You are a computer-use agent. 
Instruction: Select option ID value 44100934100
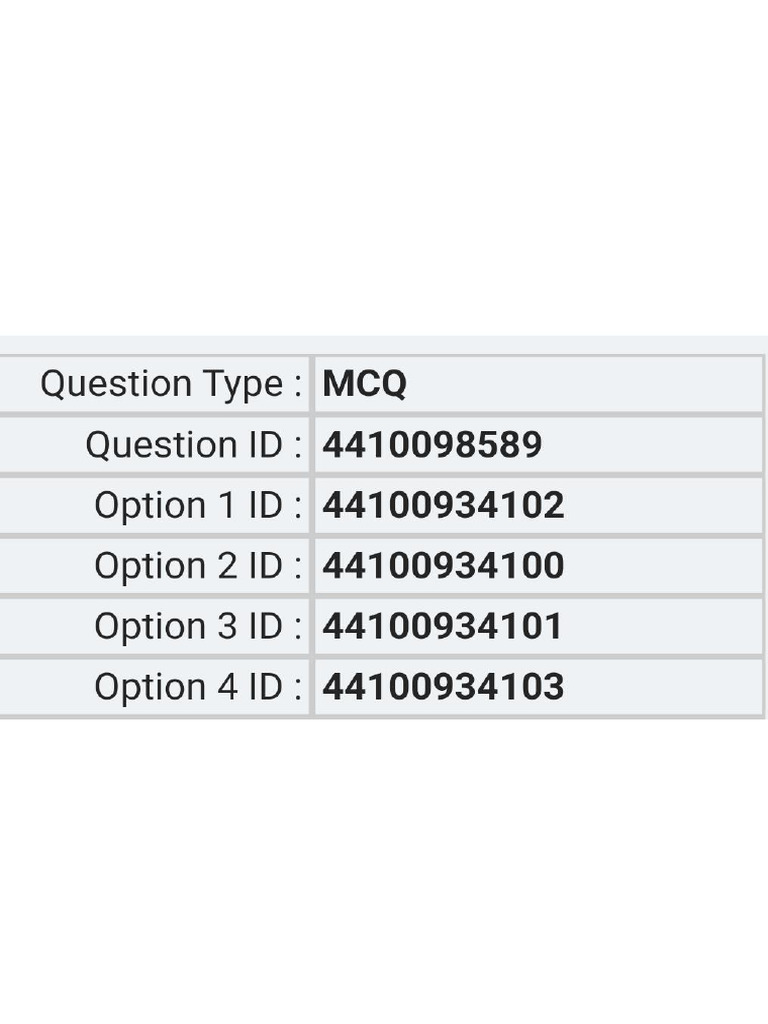443,566
